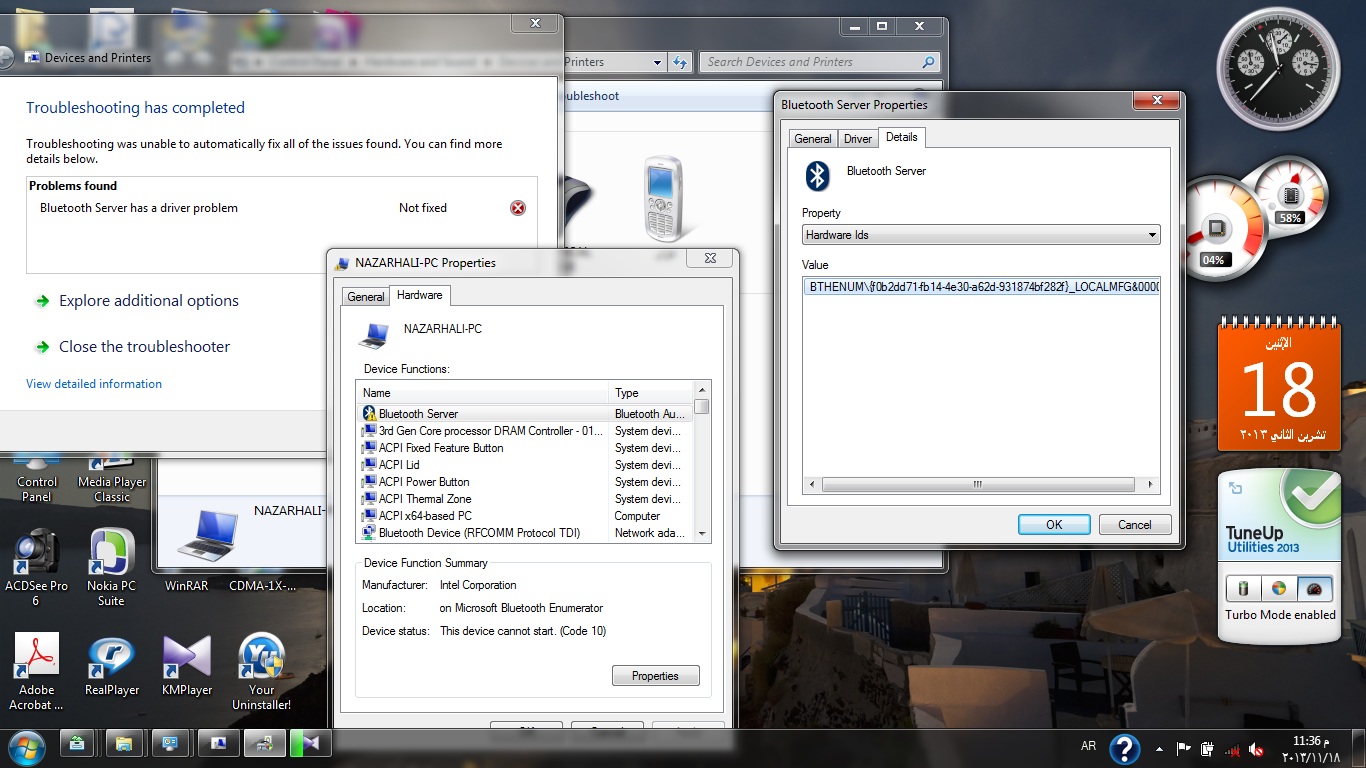Image resolution: width=1366 pixels, height=768 pixels.
Task: Click the Value box scroll-right arrow
Action: pyautogui.click(x=1151, y=485)
